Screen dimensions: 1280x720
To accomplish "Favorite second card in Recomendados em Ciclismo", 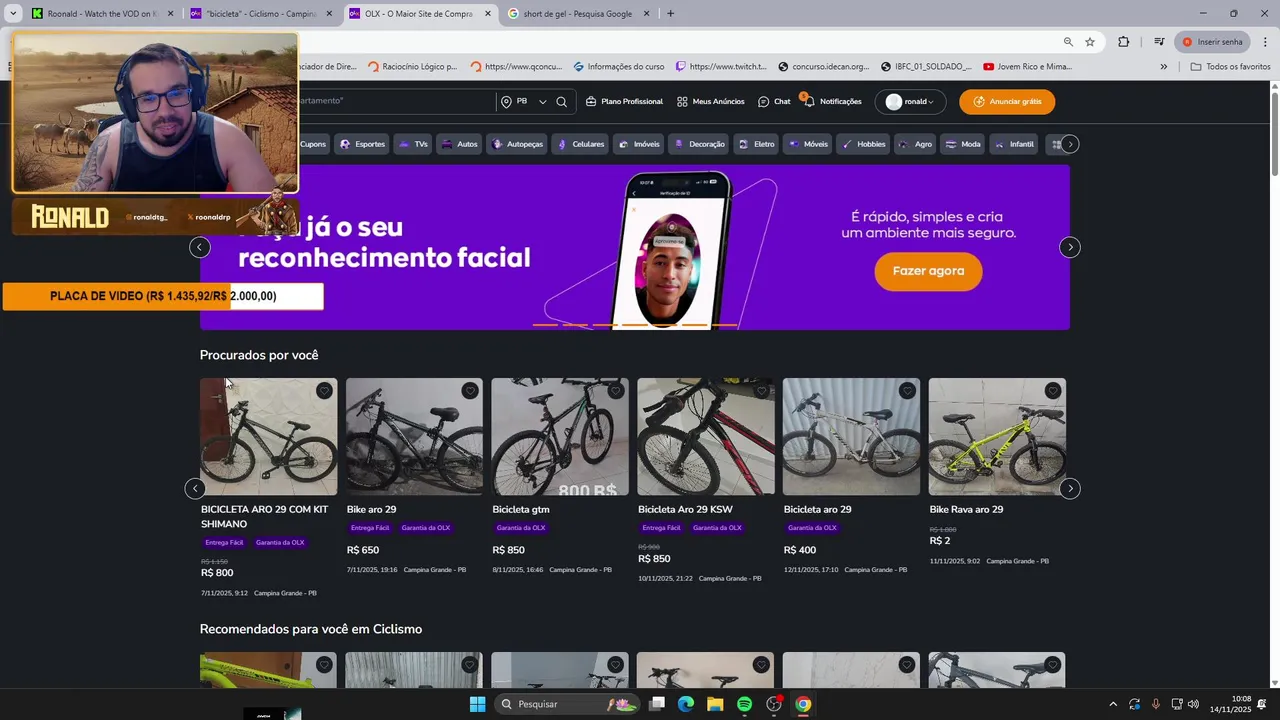I will (x=470, y=665).
